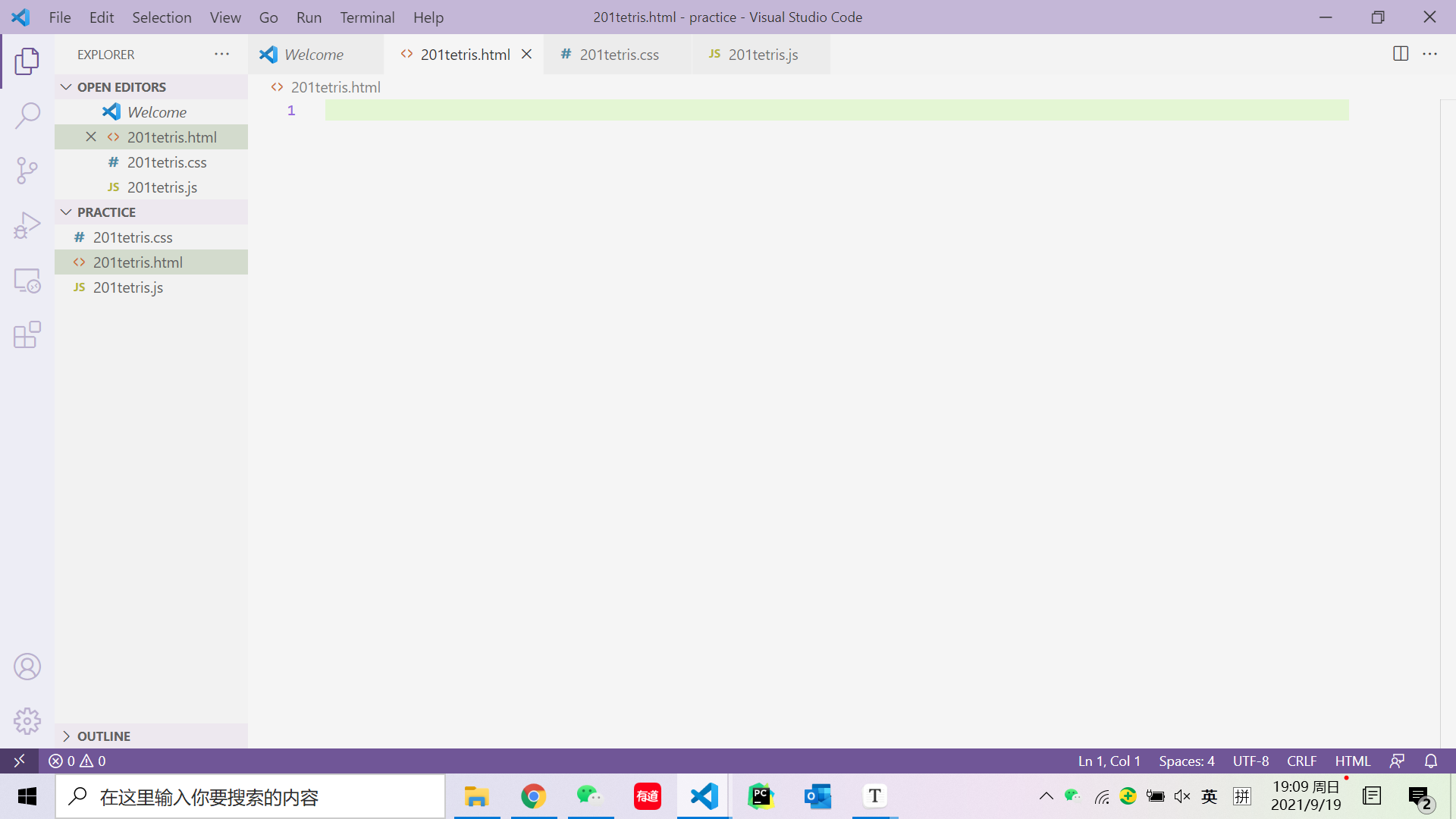The width and height of the screenshot is (1456, 819).
Task: Click the Windows taskbar search box
Action: tap(250, 797)
